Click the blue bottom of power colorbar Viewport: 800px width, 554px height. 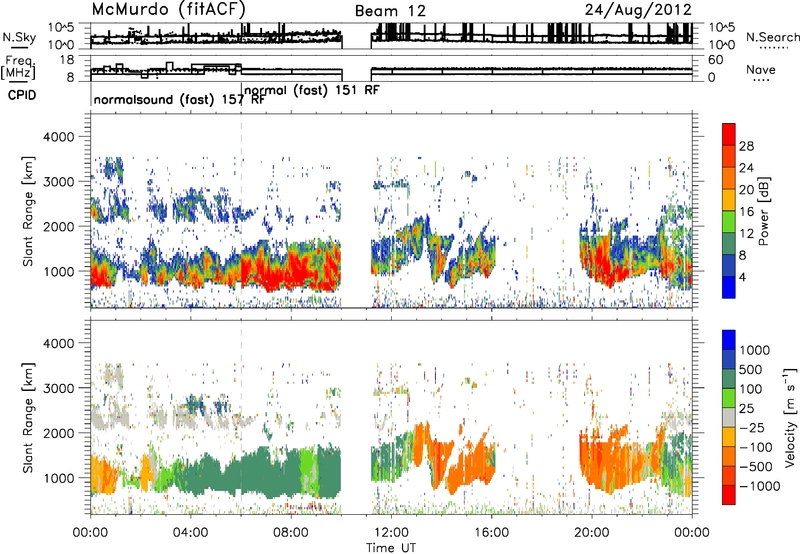(x=729, y=288)
